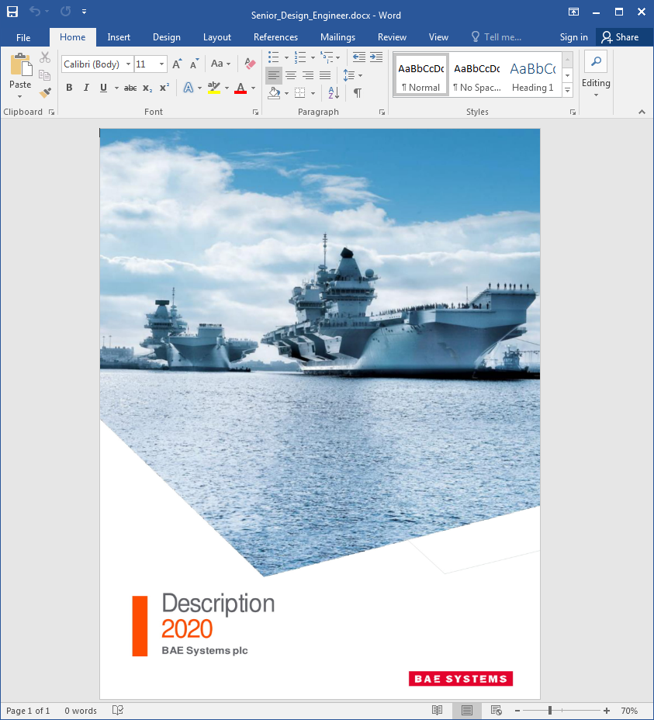Open the Borders dropdown arrow
Screen dimensions: 654x720
[313, 94]
